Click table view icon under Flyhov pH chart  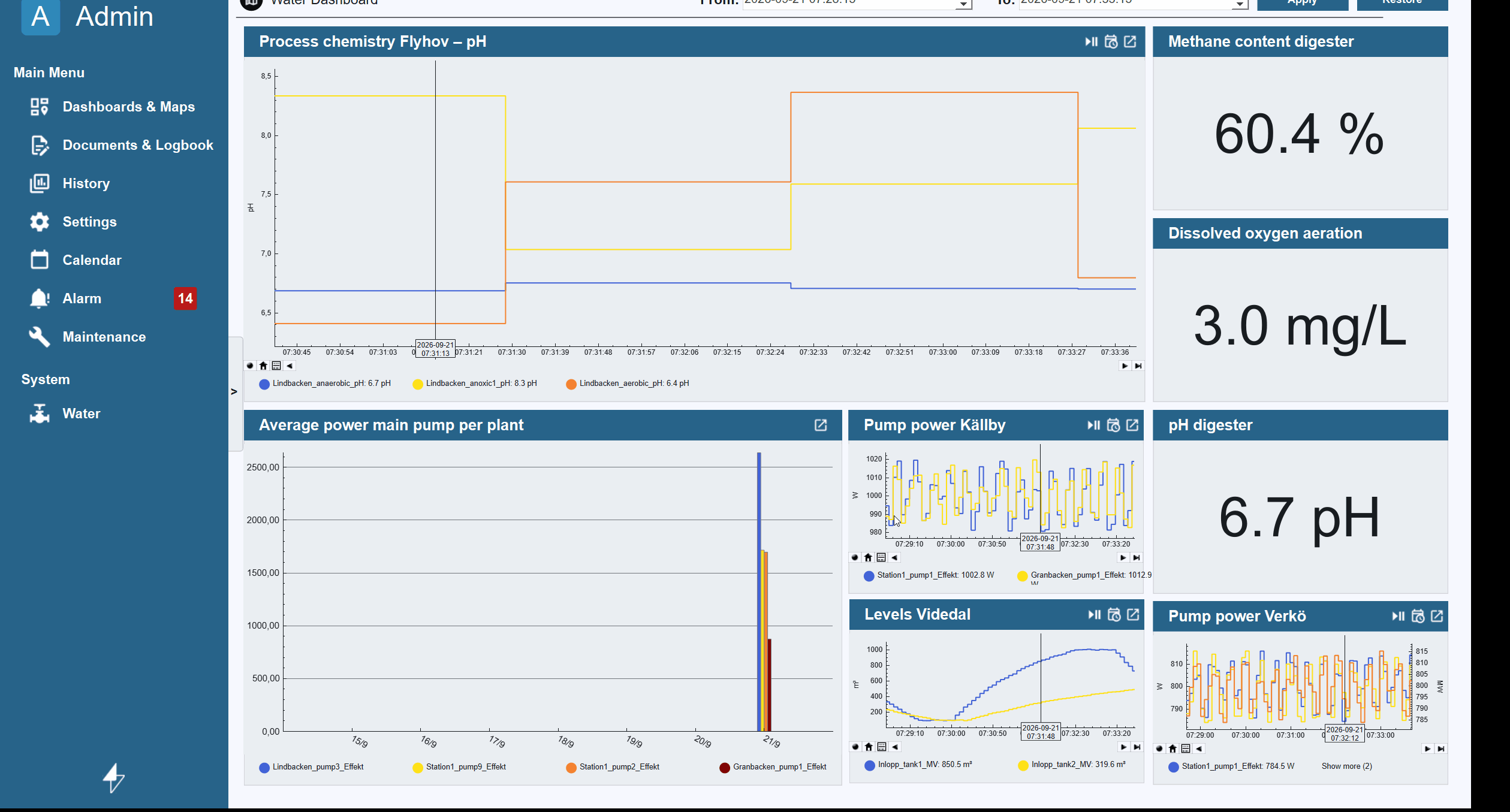pos(276,366)
